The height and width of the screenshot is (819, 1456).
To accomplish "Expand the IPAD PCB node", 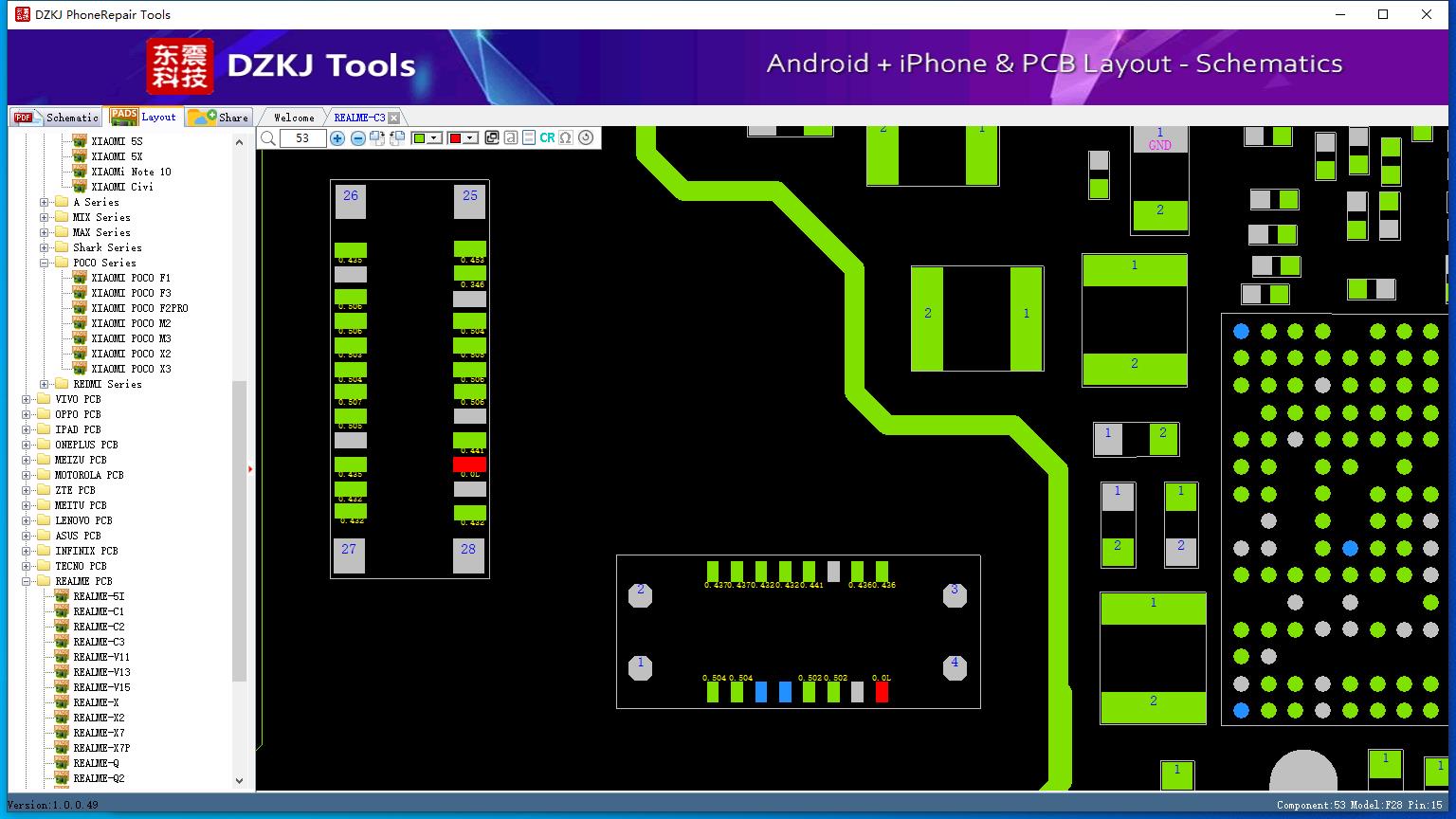I will pyautogui.click(x=27, y=429).
